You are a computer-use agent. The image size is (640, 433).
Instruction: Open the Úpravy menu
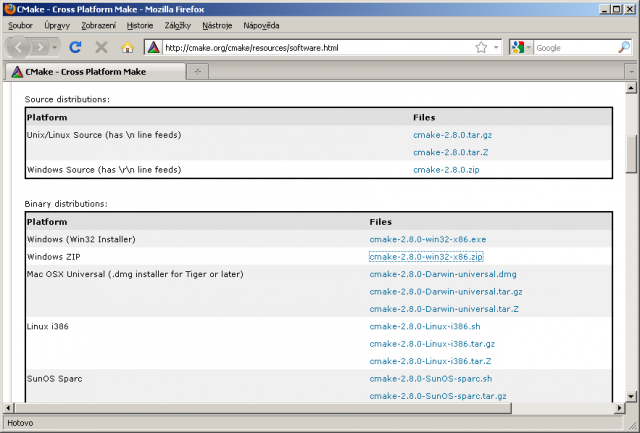[x=57, y=25]
